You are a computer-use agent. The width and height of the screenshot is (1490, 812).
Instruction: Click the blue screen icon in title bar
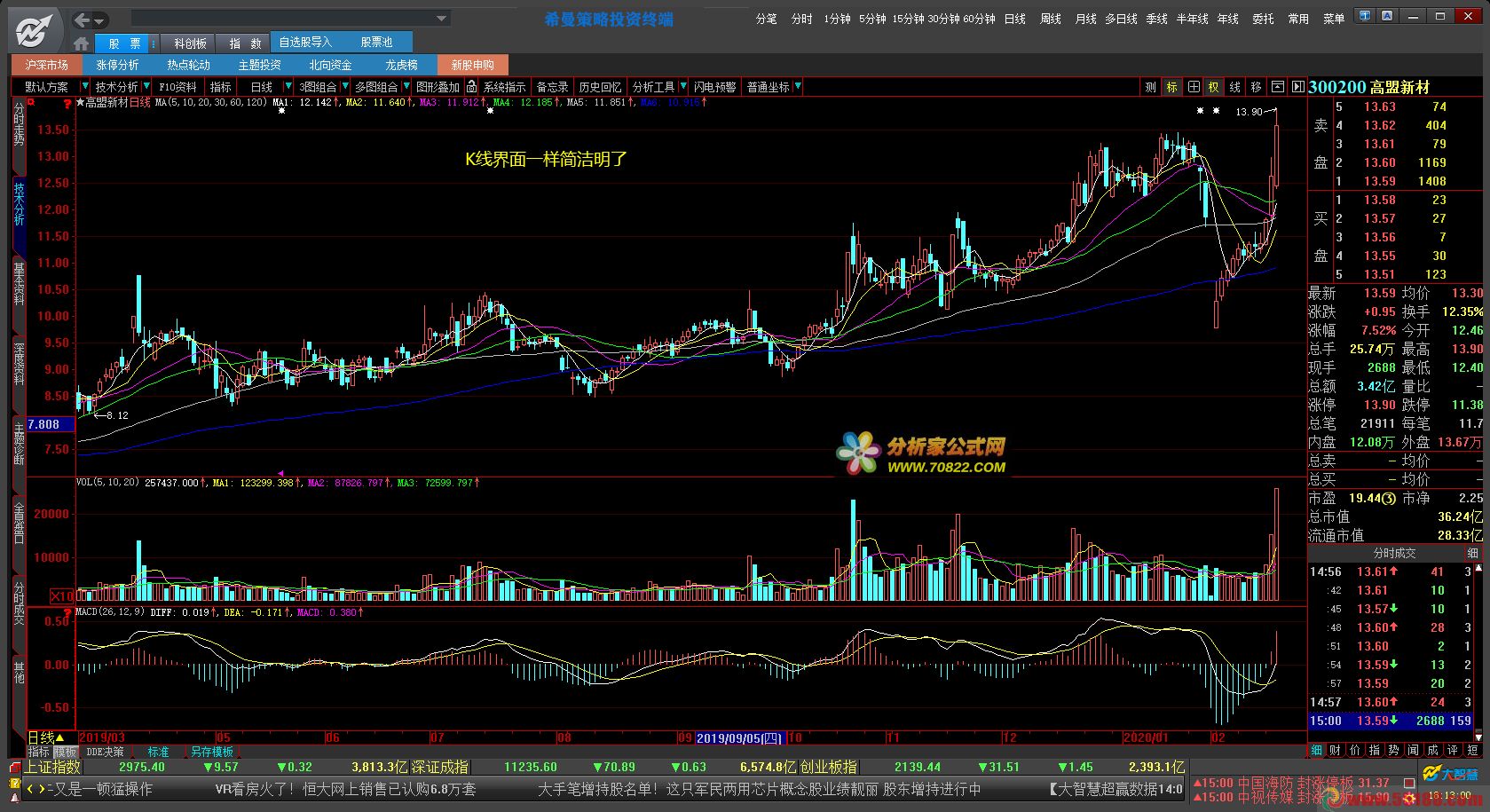[x=1364, y=15]
